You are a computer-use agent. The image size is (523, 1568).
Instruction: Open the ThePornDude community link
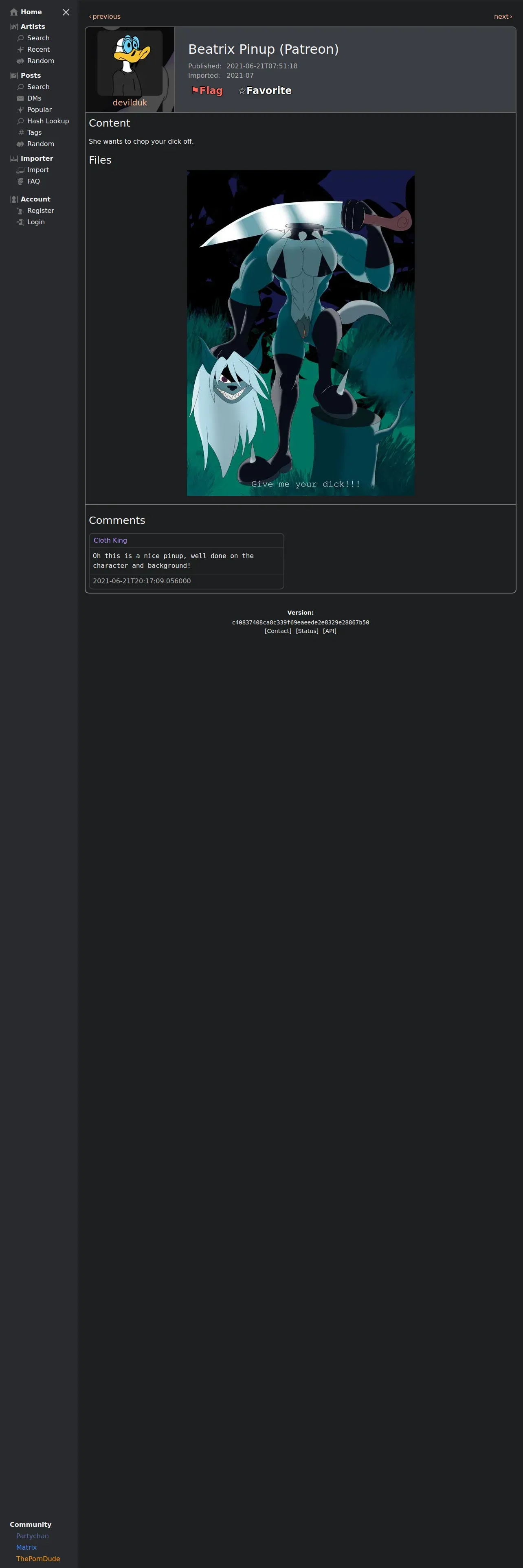pos(38,1559)
